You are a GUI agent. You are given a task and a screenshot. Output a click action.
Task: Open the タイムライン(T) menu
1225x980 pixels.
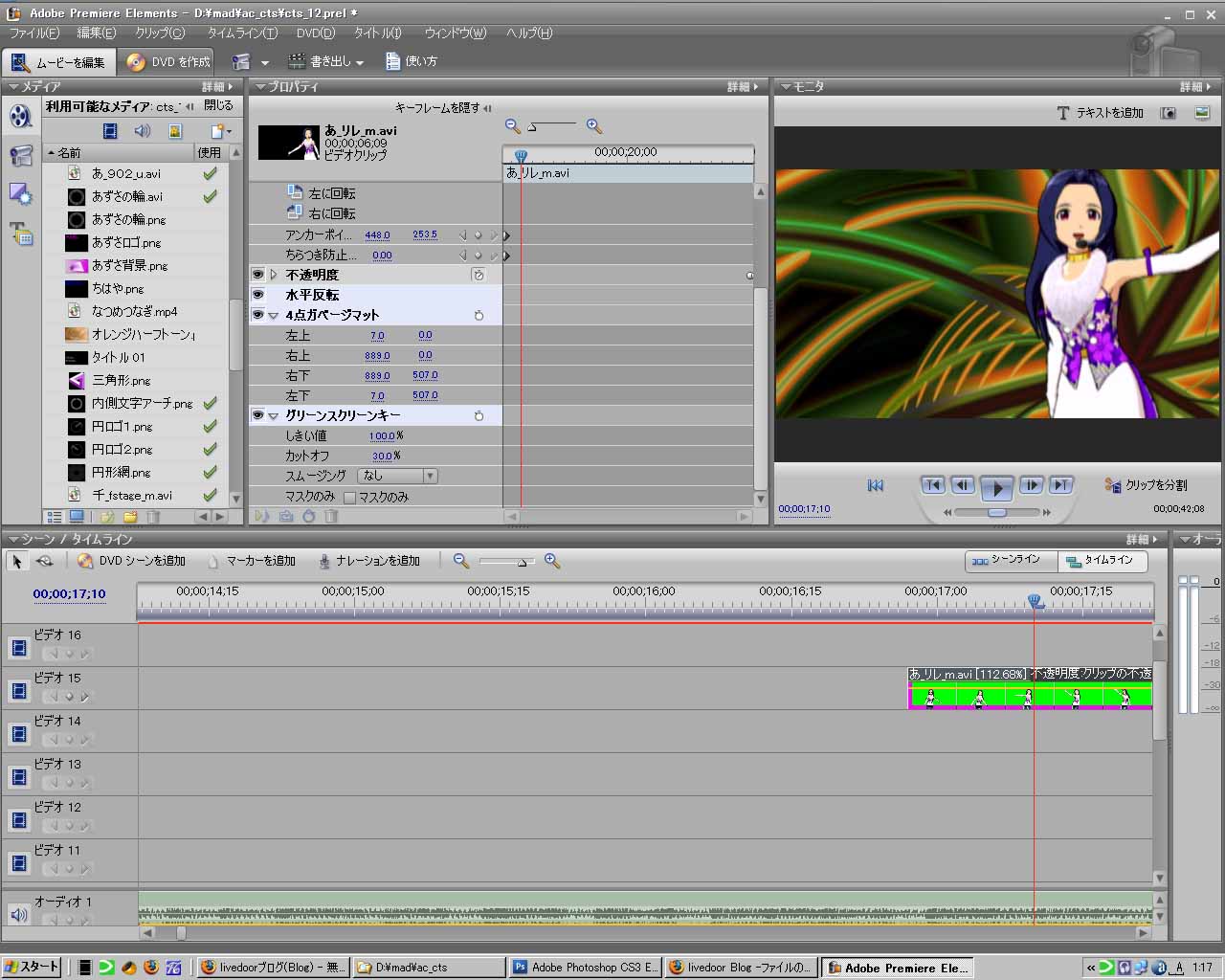point(242,33)
